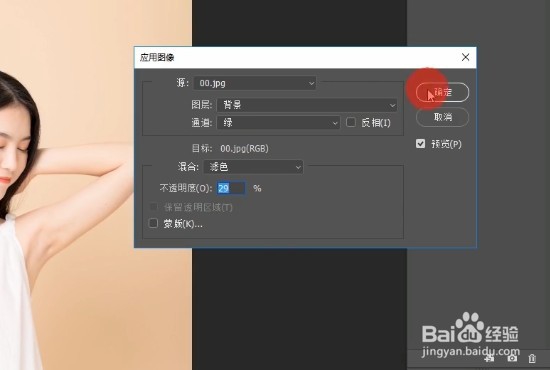550x370 pixels.
Task: Click the 应用图像 dialog title
Action: [157, 58]
